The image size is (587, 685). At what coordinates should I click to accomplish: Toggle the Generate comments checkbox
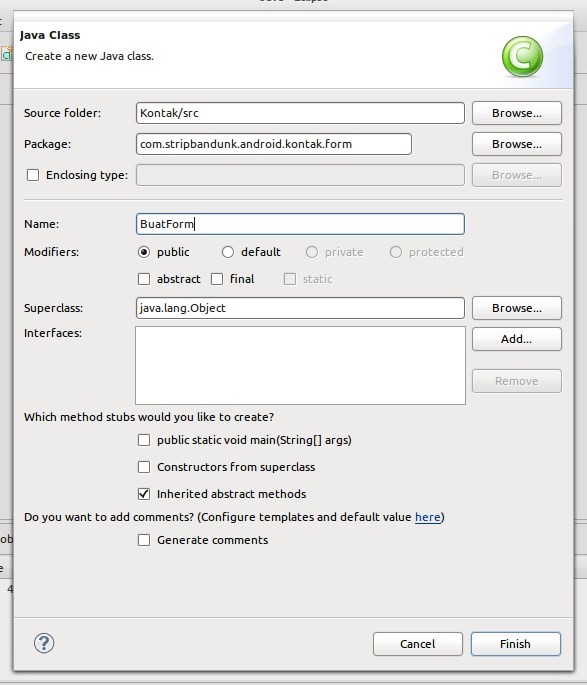[144, 540]
